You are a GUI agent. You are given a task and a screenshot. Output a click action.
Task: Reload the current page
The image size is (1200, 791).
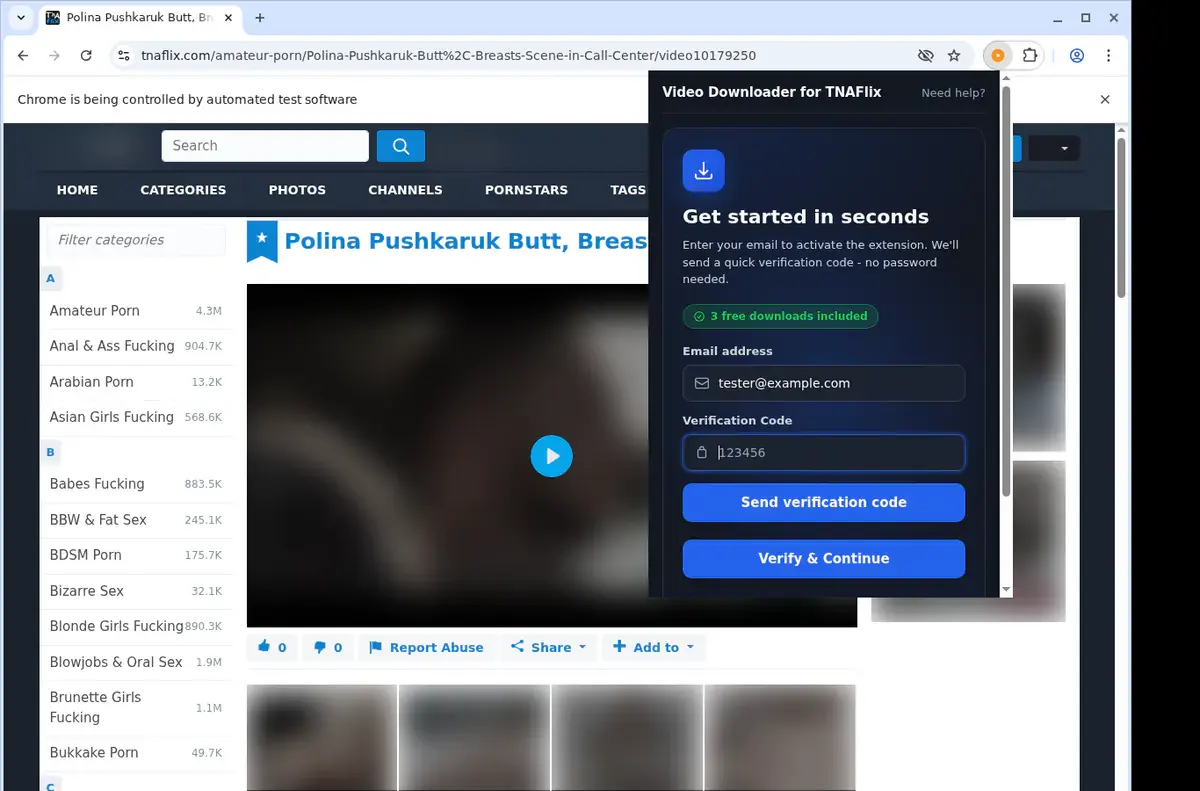pyautogui.click(x=86, y=56)
